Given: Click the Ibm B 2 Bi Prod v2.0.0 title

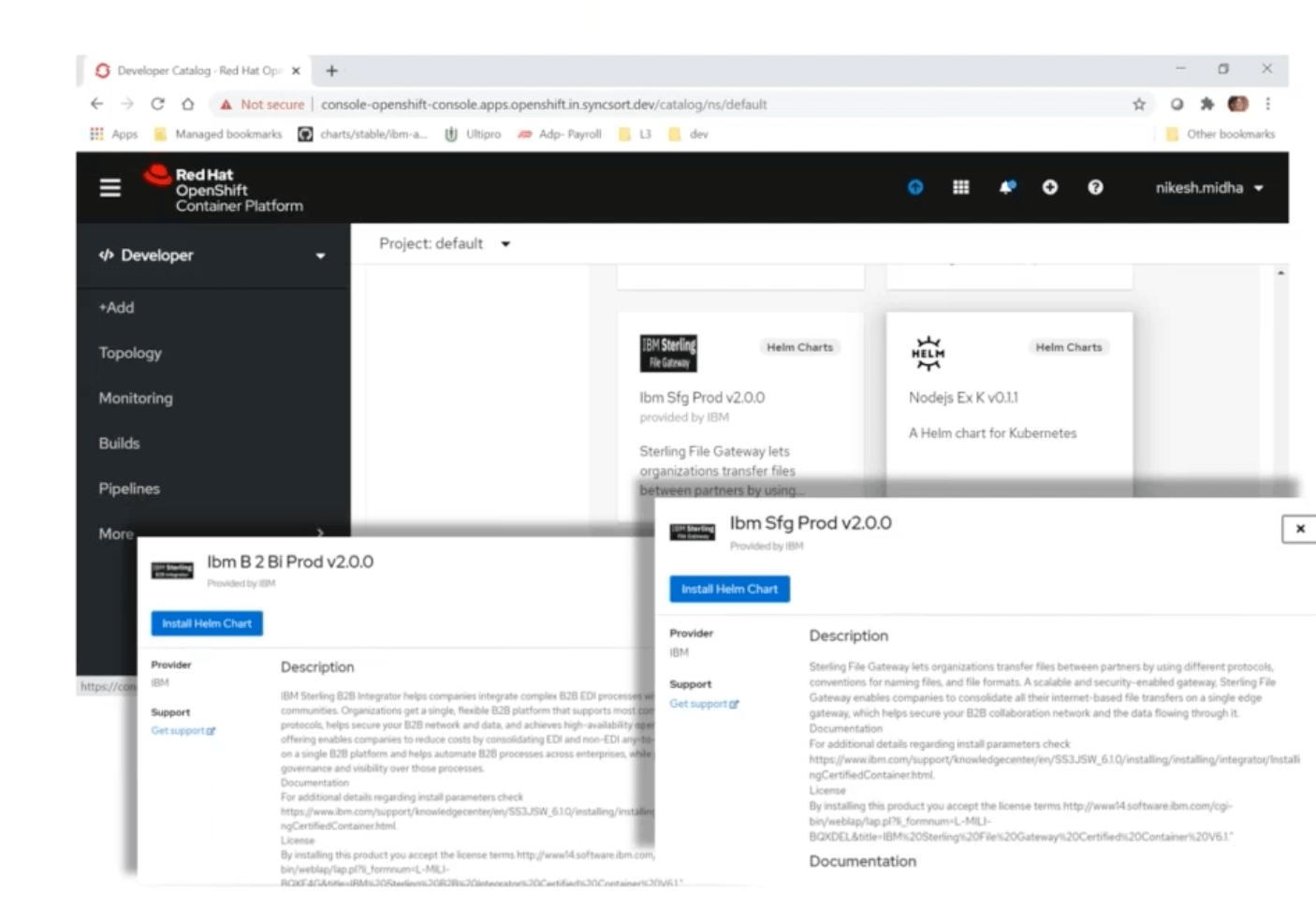Looking at the screenshot, I should [x=290, y=562].
